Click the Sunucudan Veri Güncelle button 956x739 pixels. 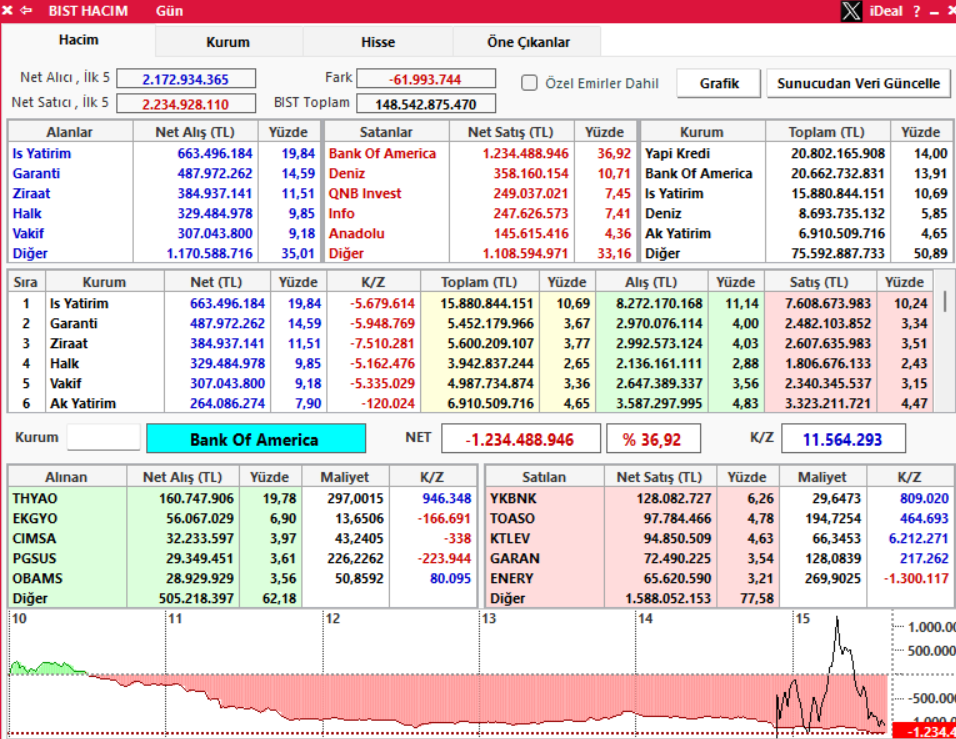point(858,83)
